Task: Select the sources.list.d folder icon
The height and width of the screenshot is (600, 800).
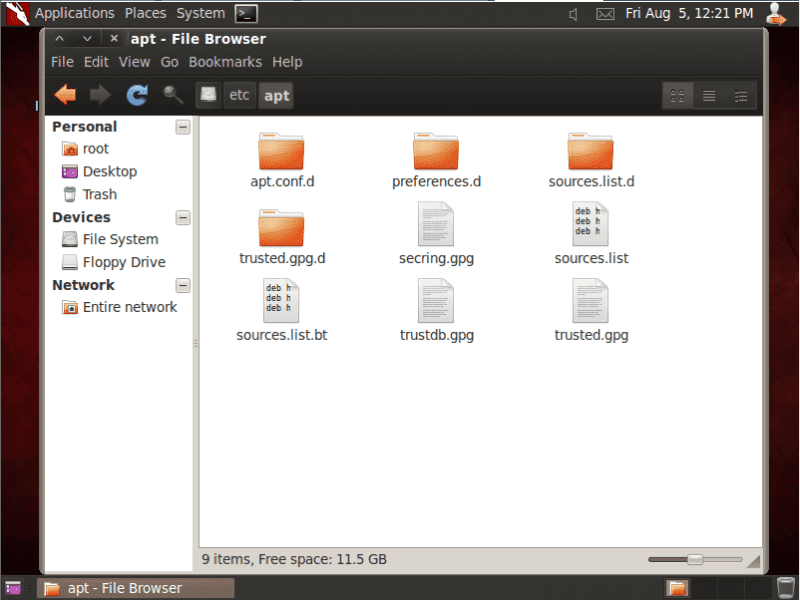Action: (x=590, y=151)
